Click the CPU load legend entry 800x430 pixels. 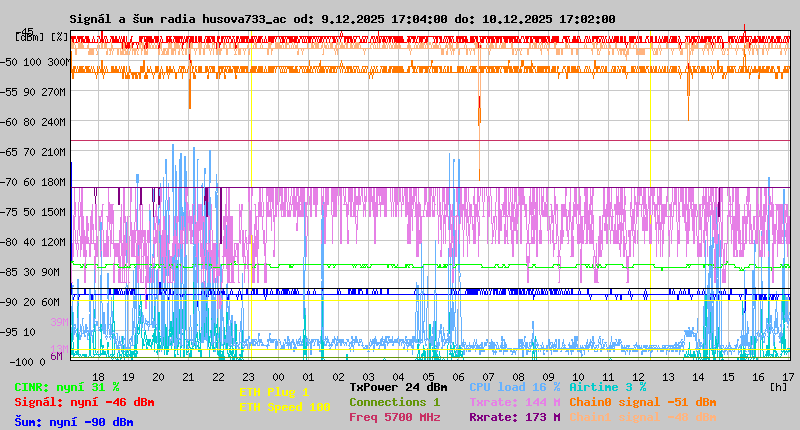point(514,386)
